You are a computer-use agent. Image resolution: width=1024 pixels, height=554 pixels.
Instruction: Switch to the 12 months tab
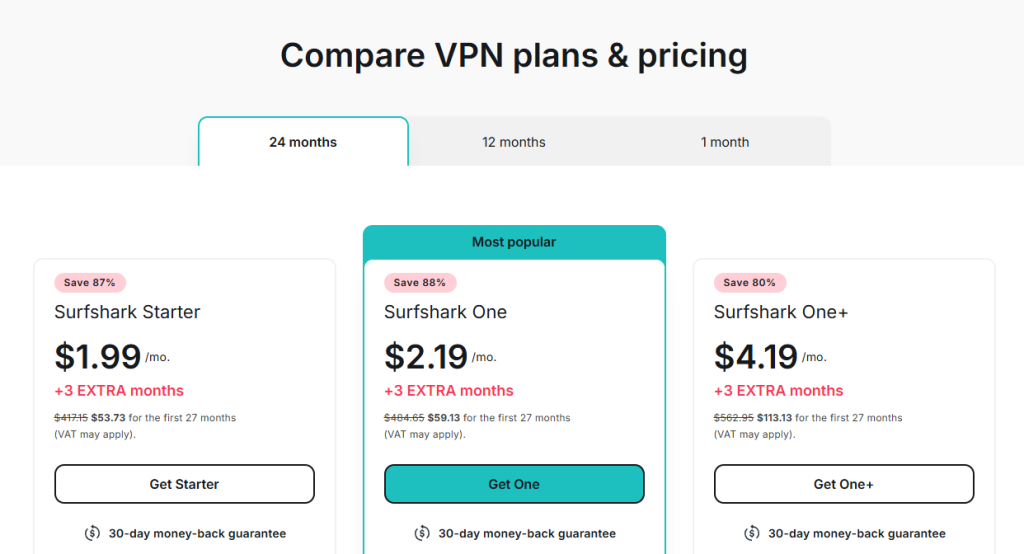pyautogui.click(x=514, y=142)
